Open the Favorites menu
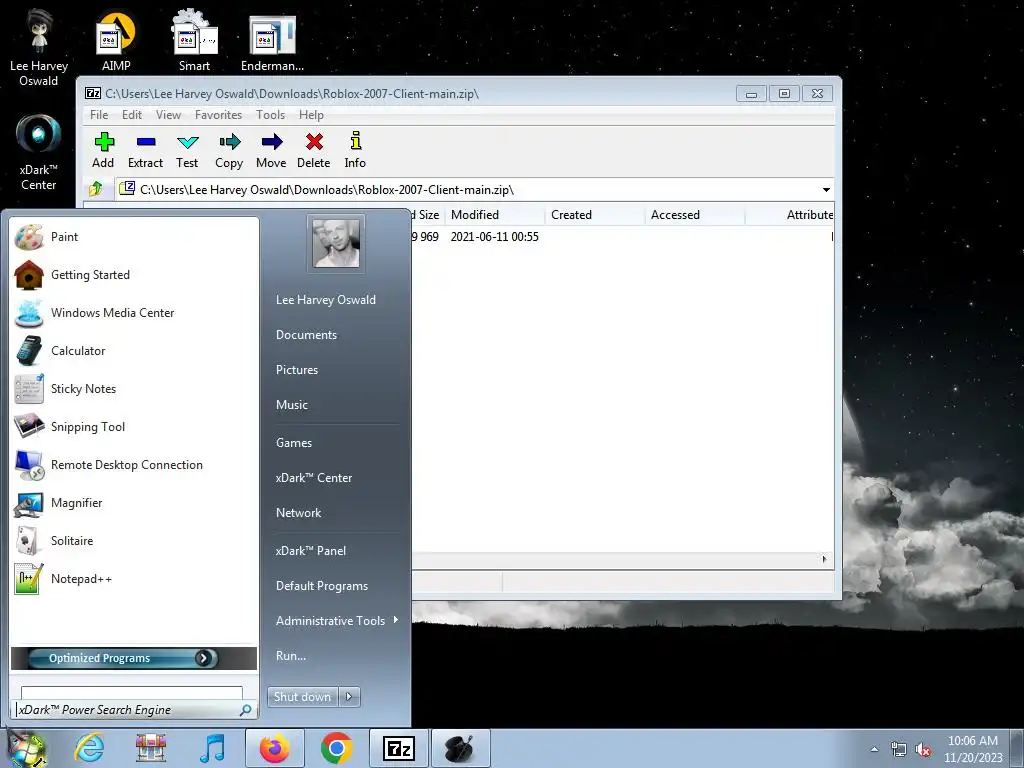The width and height of the screenshot is (1024, 768). click(219, 115)
